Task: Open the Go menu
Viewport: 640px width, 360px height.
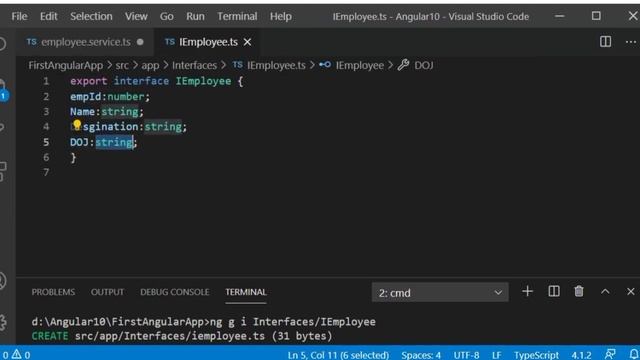Action: click(167, 16)
